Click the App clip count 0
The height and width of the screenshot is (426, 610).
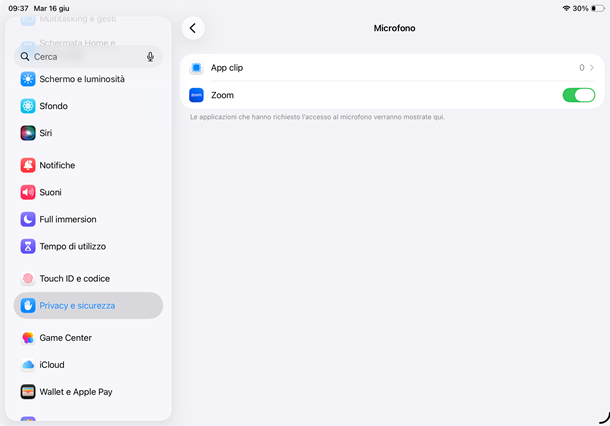coord(582,68)
